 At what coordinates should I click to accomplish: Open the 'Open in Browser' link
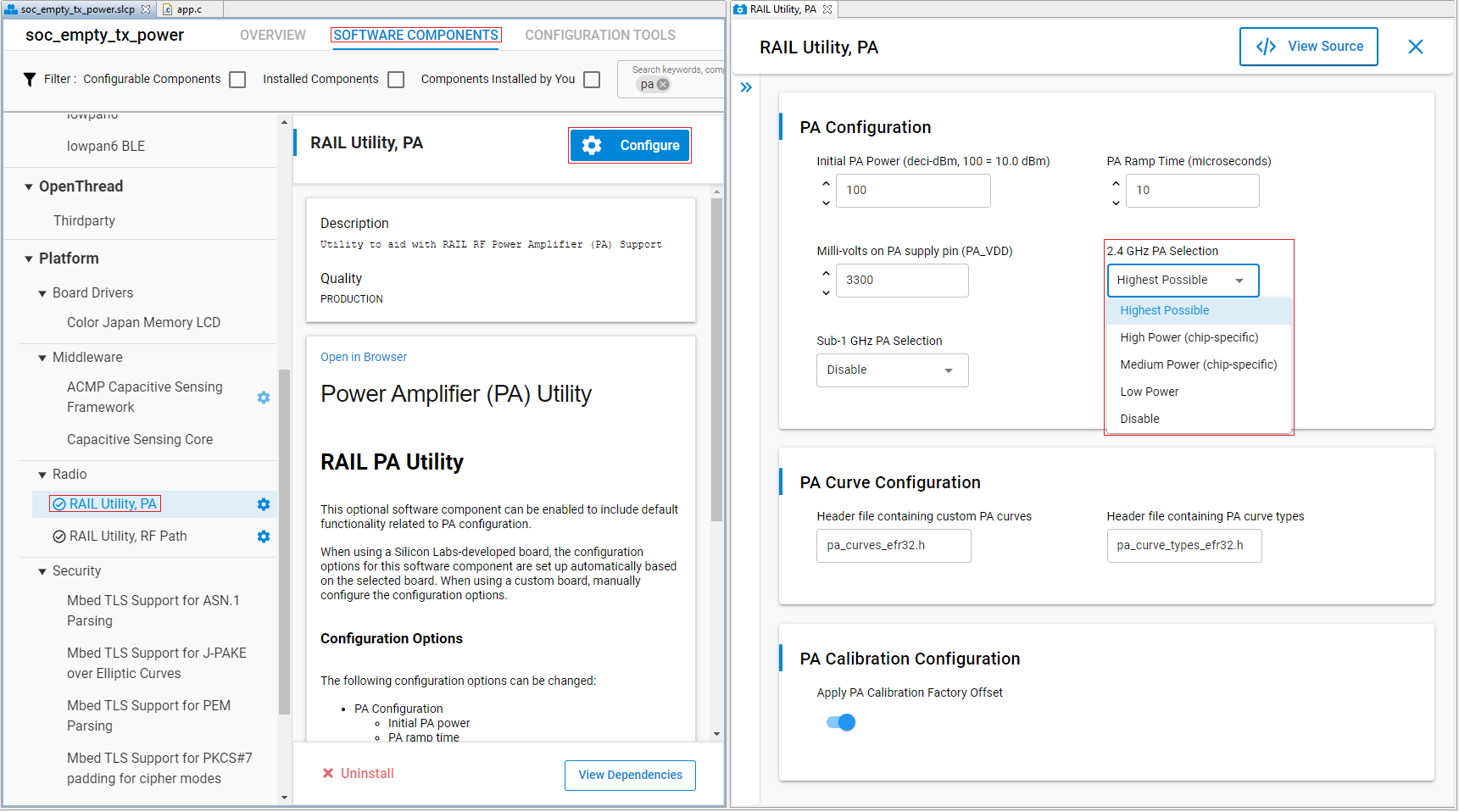click(x=363, y=356)
